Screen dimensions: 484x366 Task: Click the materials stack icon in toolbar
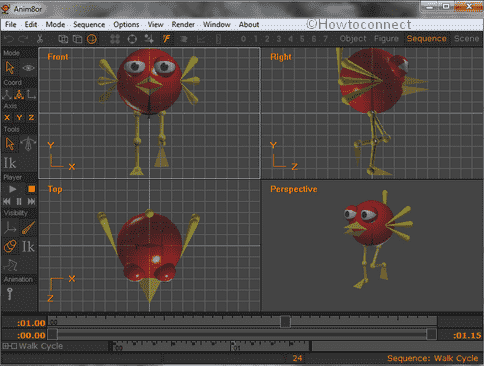[x=183, y=39]
